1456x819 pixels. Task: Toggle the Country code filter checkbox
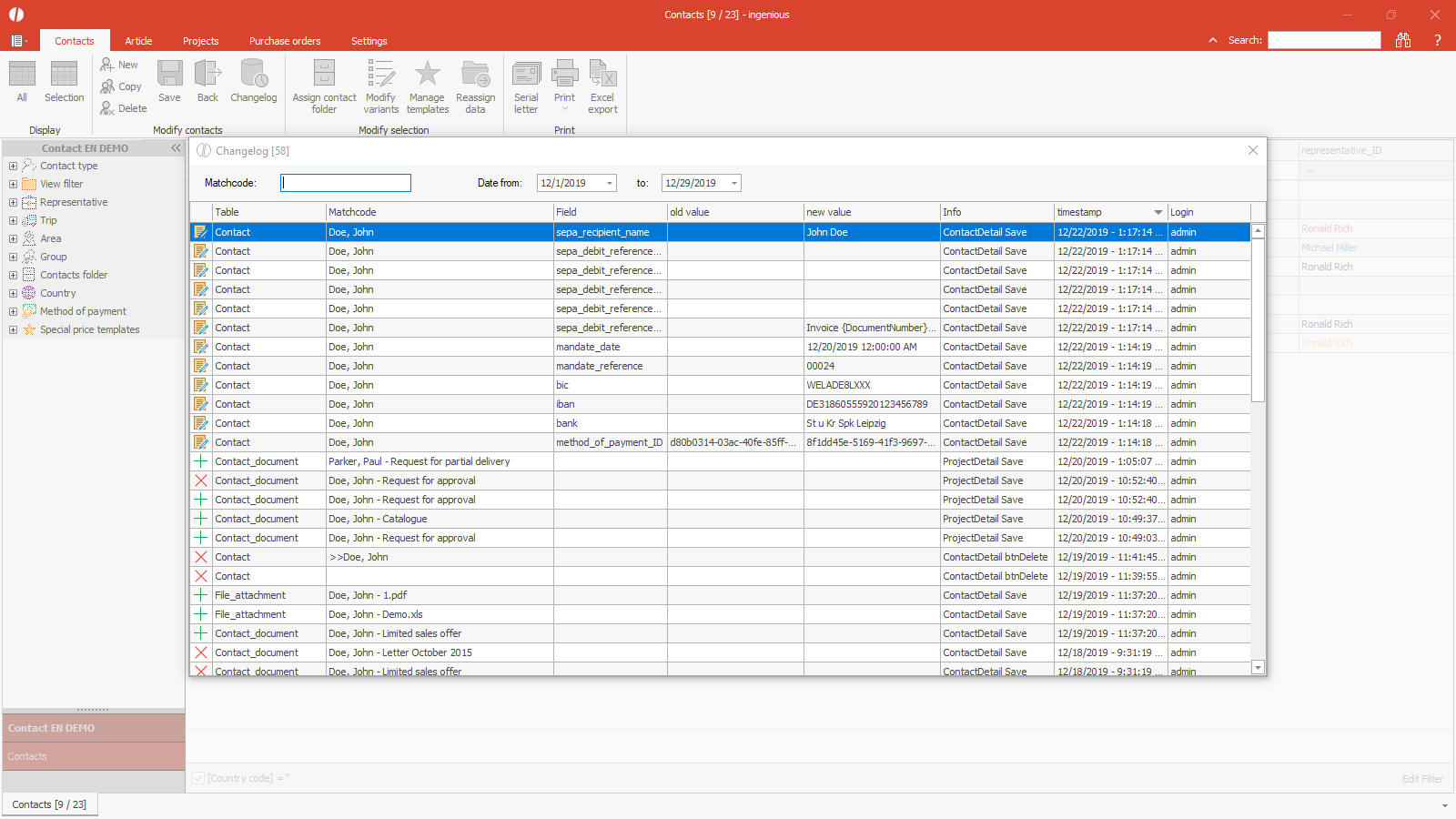pos(198,778)
